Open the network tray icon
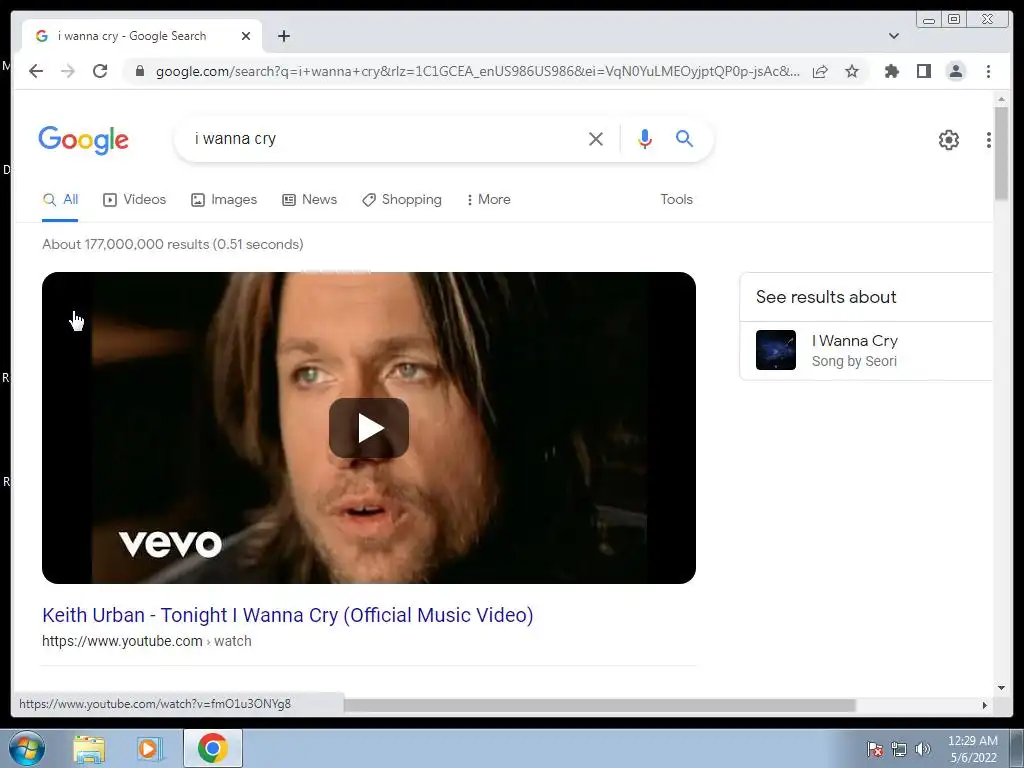 tap(899, 749)
